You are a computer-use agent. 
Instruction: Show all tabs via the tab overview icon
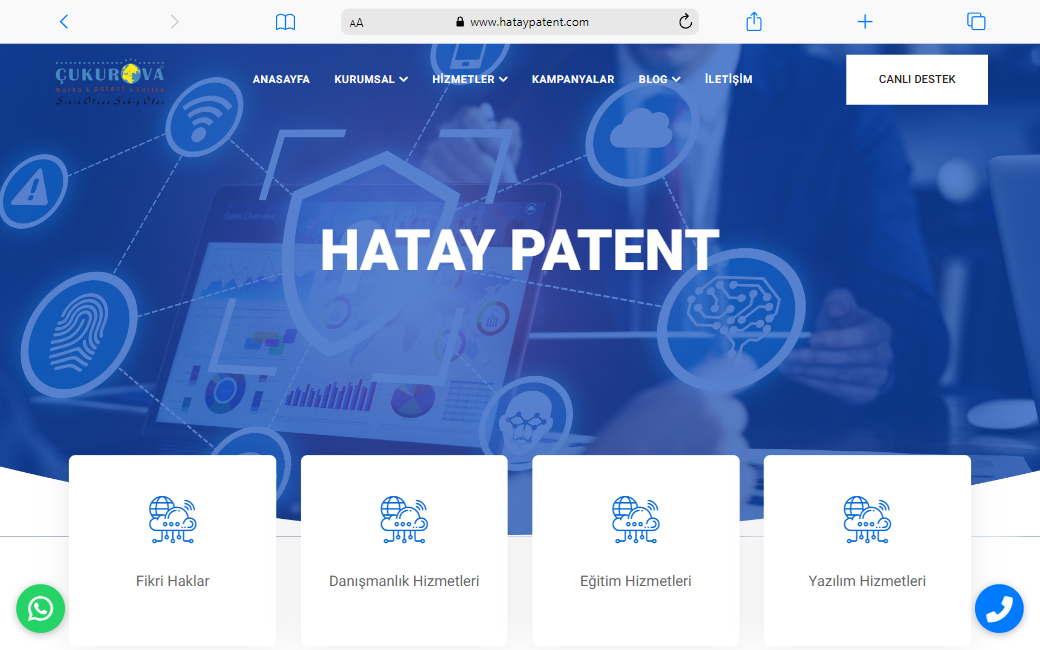(x=976, y=21)
